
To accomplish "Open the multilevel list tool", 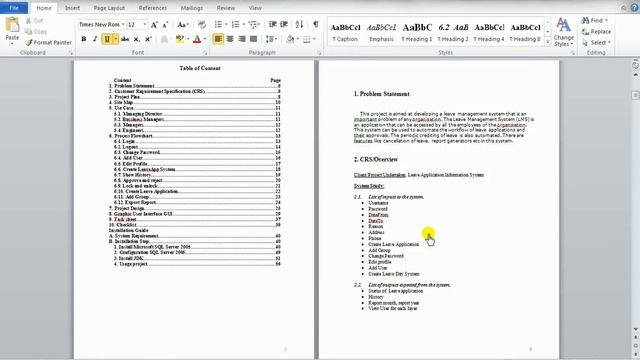I will point(253,25).
